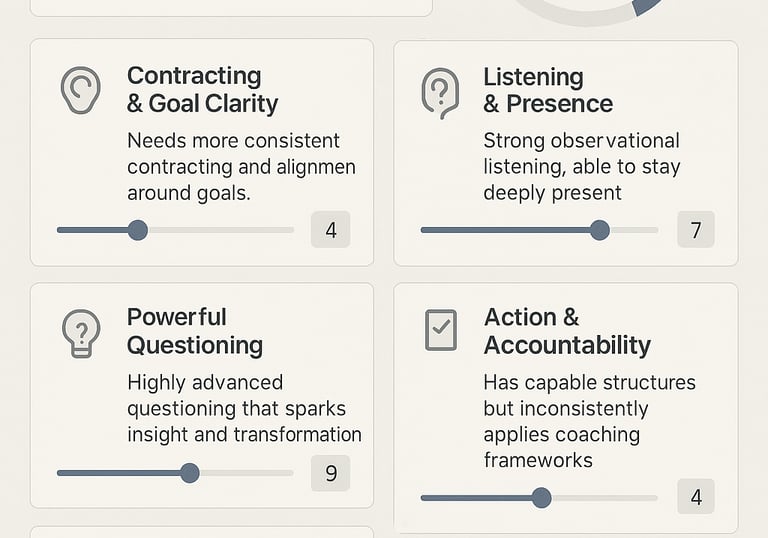Click the 'Strong observational listening' description text
The height and width of the screenshot is (538, 768).
pyautogui.click(x=580, y=166)
